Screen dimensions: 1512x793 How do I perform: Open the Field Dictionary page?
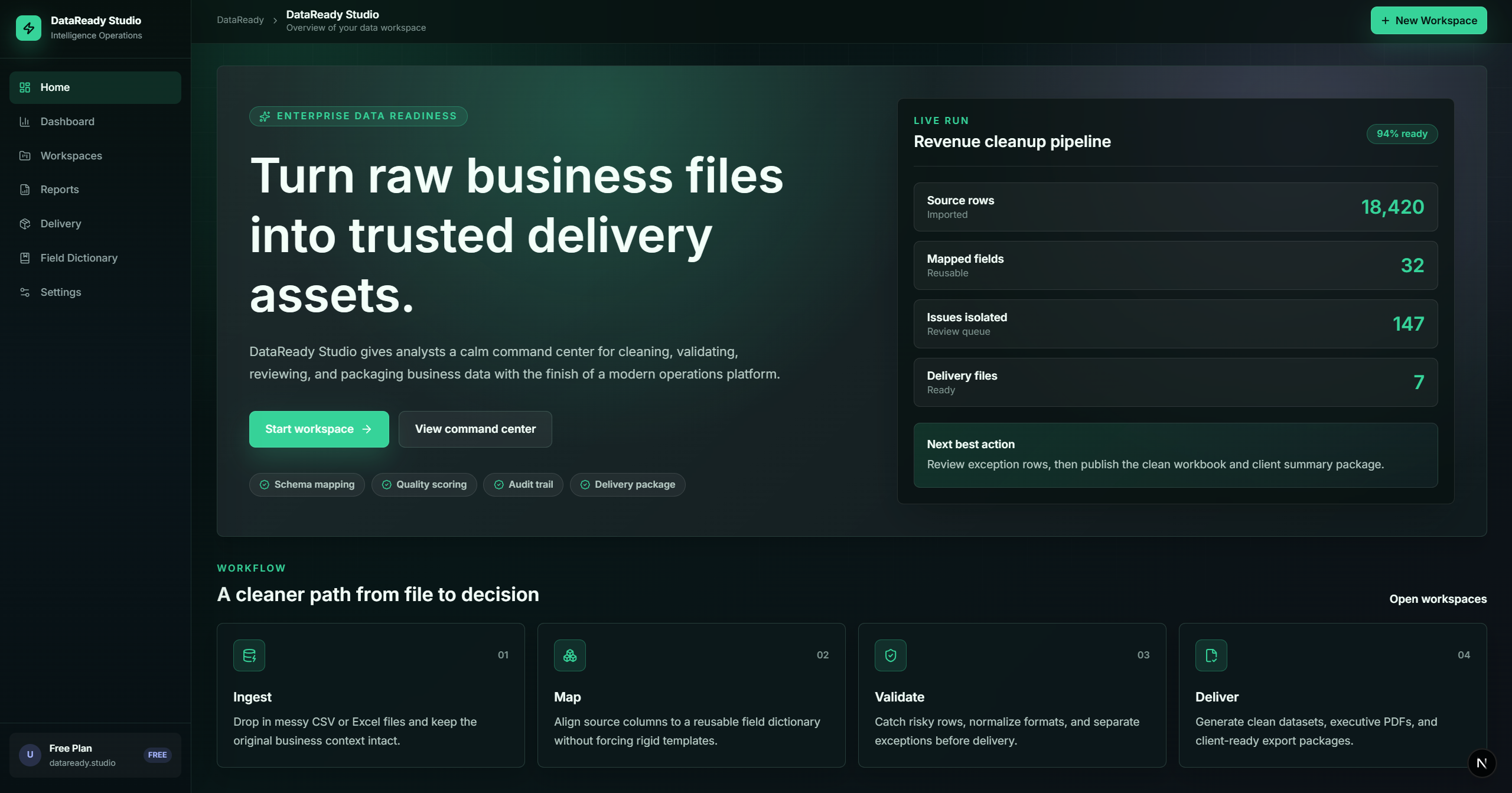coord(95,258)
